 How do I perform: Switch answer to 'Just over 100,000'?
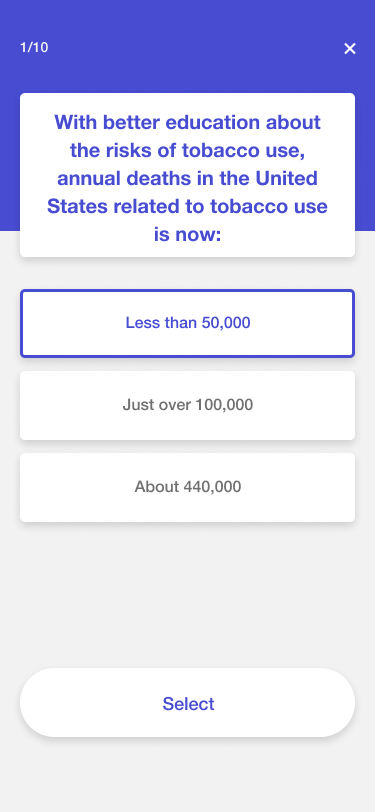click(188, 405)
